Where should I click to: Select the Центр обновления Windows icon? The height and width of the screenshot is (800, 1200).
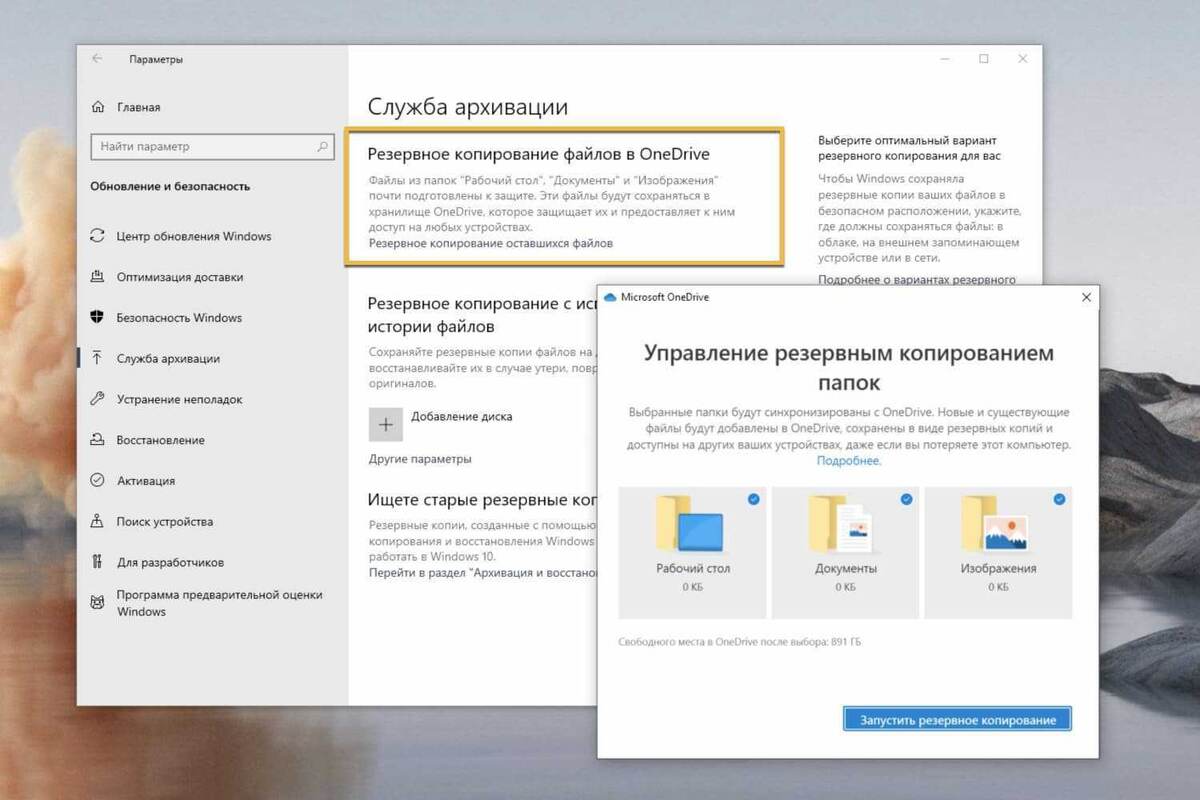click(x=97, y=236)
